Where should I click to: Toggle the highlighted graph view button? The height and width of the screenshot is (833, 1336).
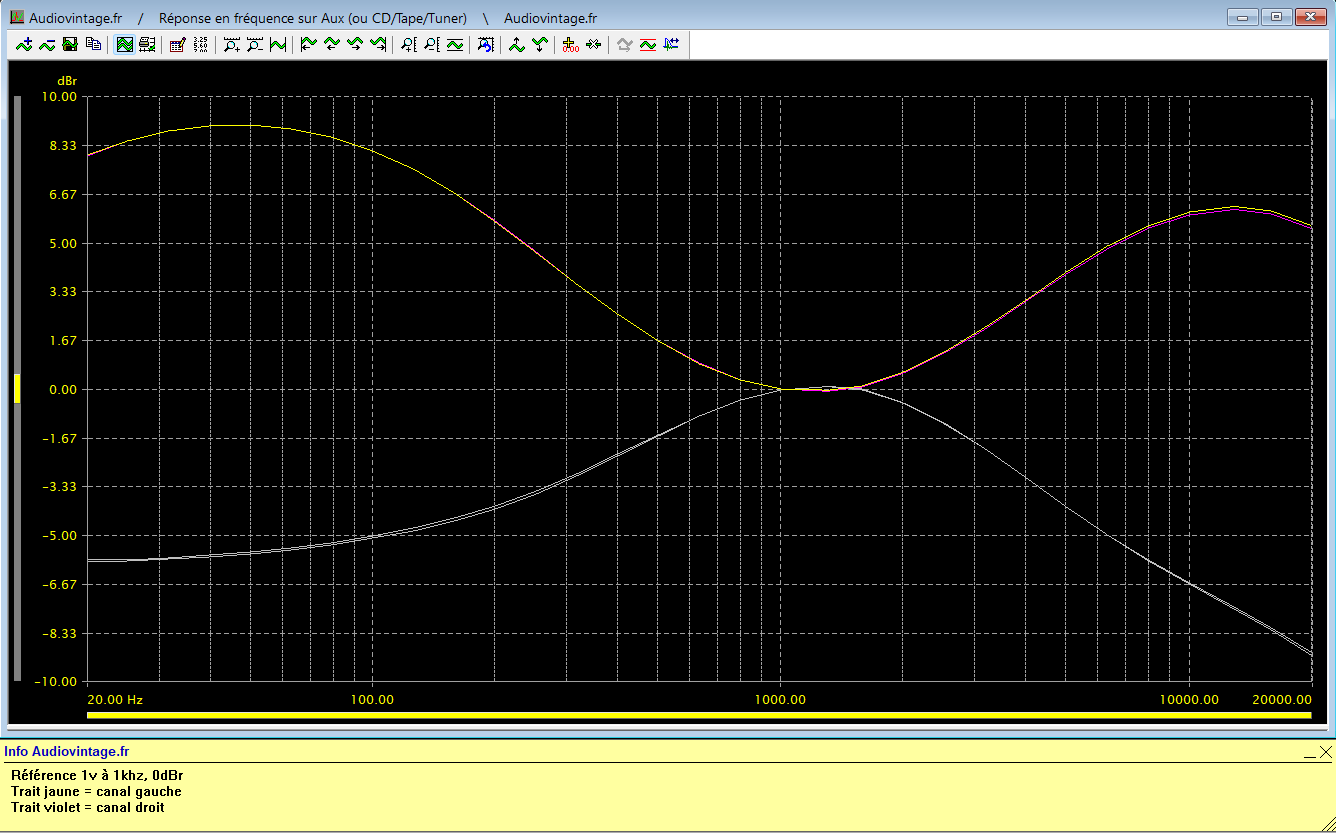[x=125, y=44]
